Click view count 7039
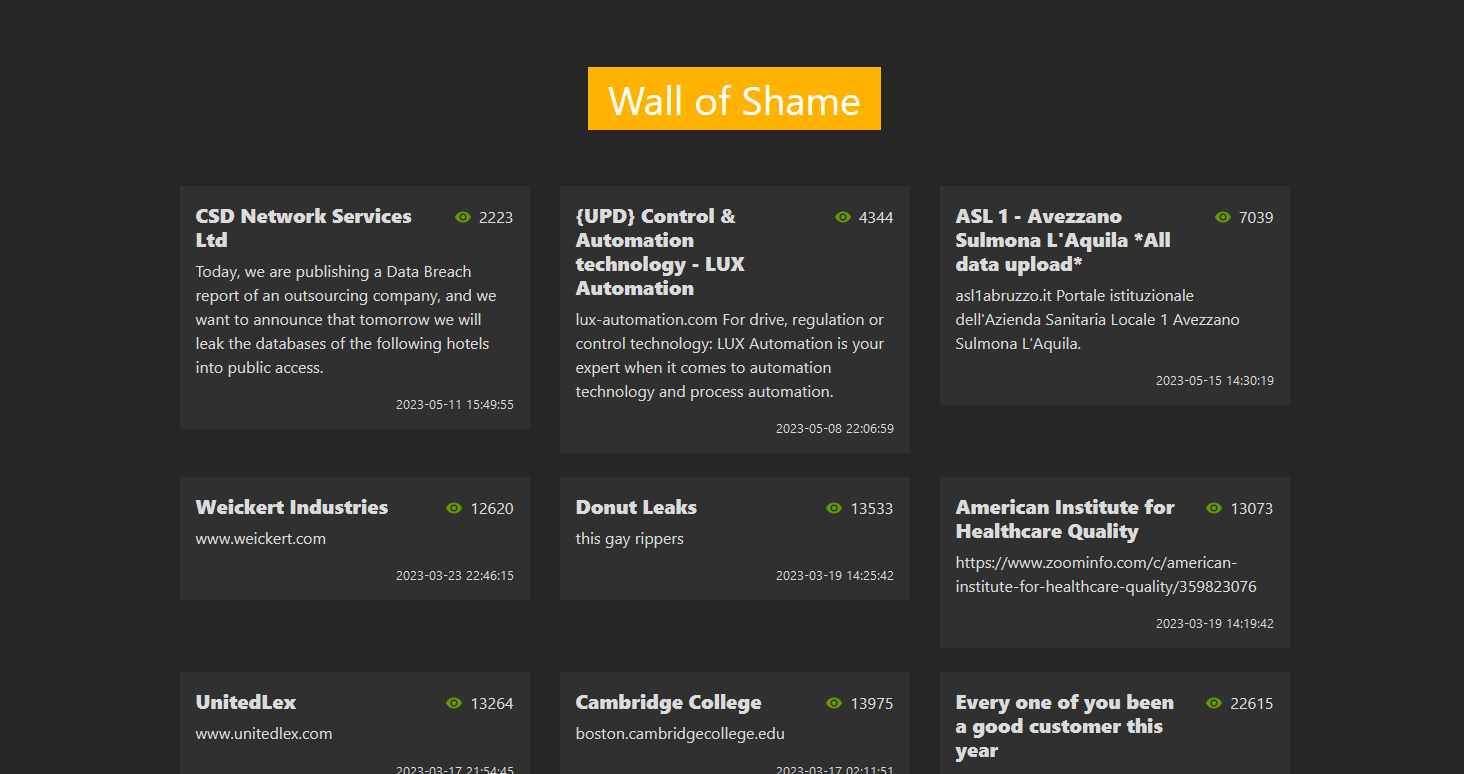Image resolution: width=1464 pixels, height=774 pixels. tap(1256, 217)
